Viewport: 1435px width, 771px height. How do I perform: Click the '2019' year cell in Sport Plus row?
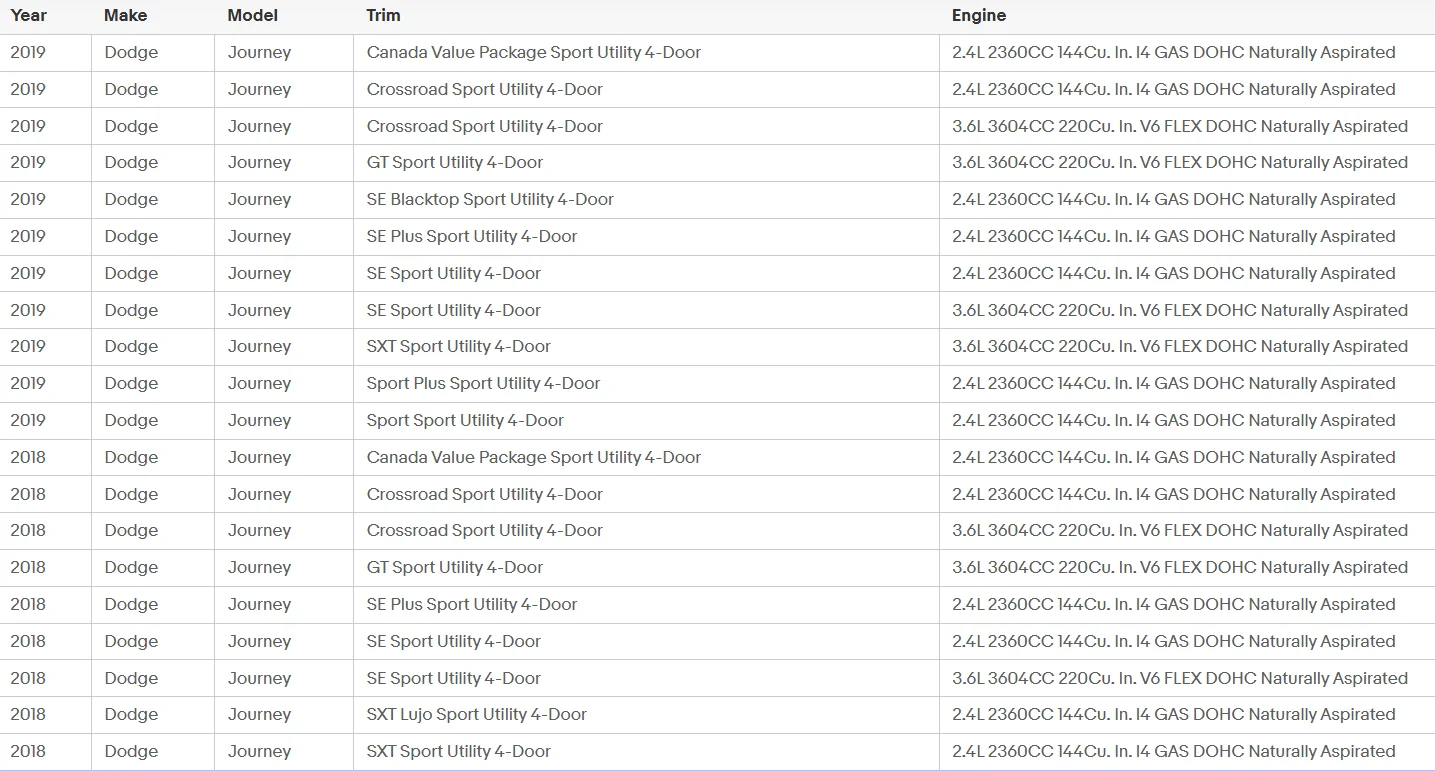click(x=28, y=383)
